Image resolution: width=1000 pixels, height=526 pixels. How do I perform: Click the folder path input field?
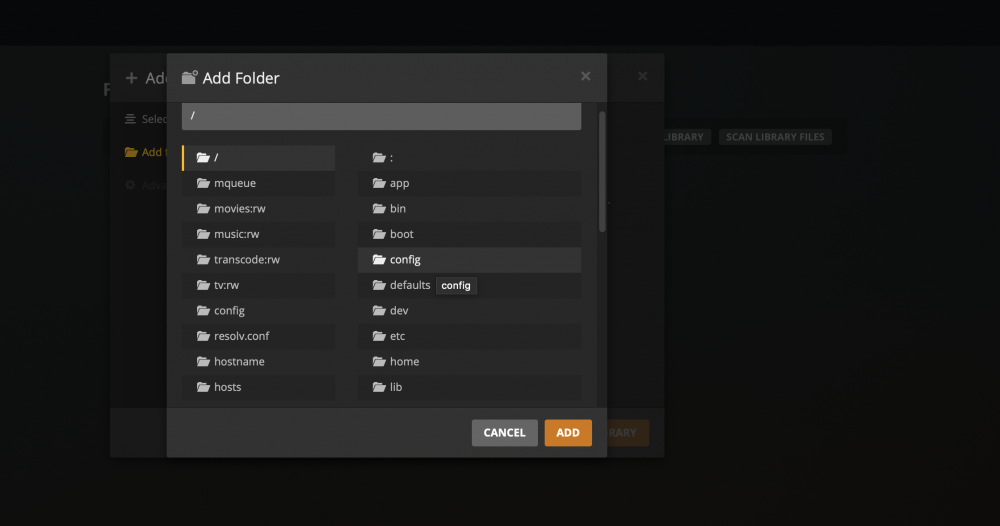[x=381, y=116]
